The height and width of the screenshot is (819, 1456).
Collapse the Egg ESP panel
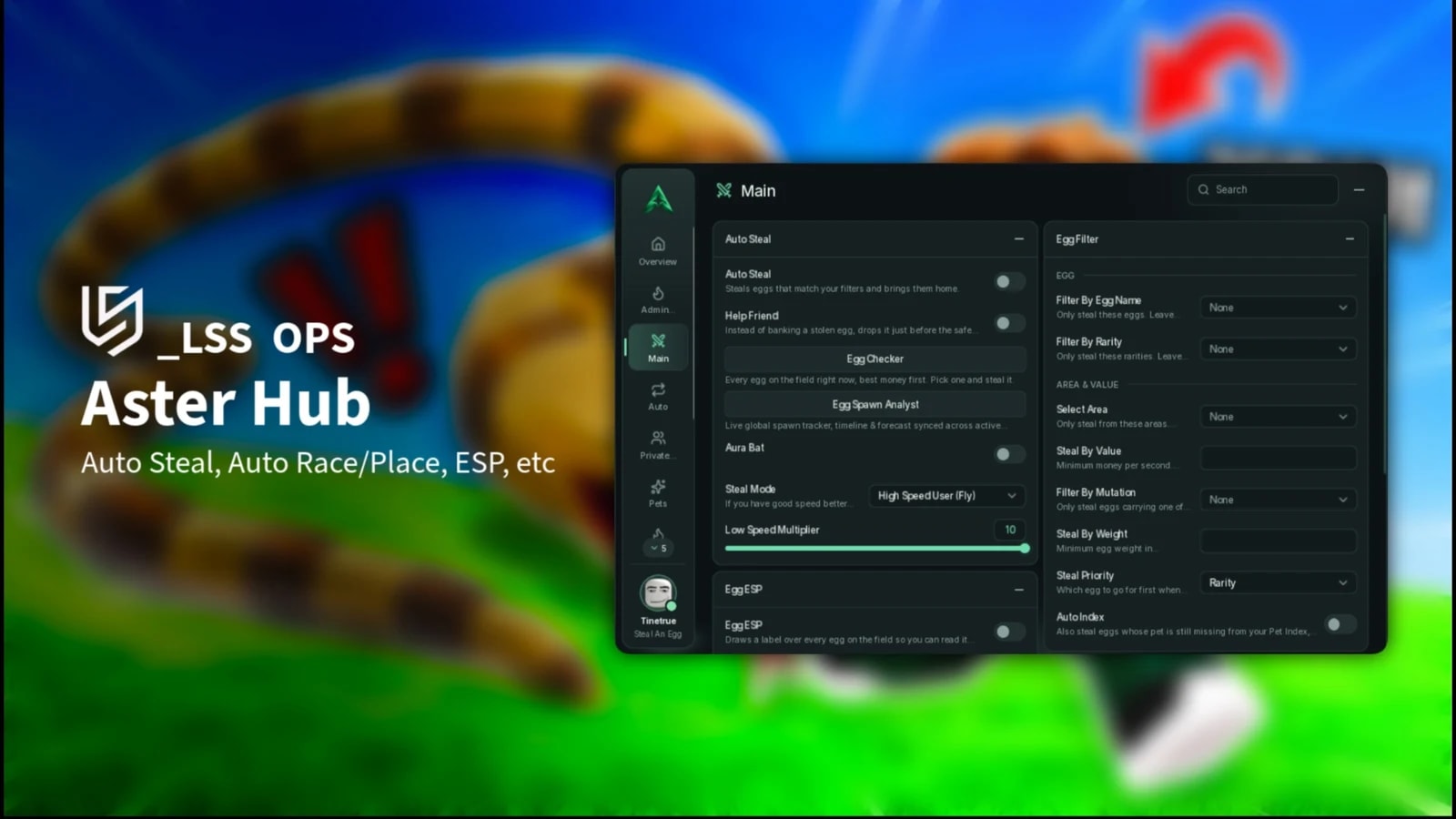pos(1019,590)
